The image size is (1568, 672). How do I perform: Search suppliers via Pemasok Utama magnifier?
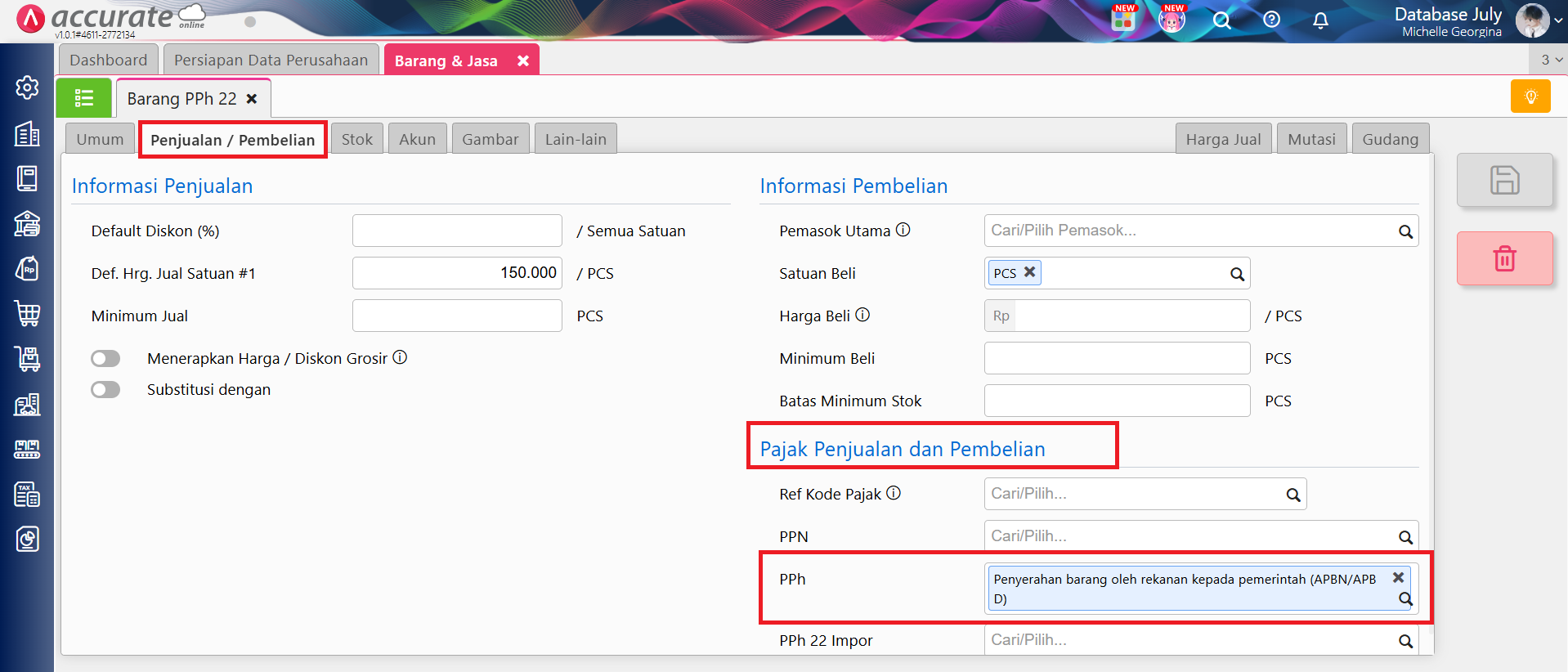pyautogui.click(x=1405, y=231)
